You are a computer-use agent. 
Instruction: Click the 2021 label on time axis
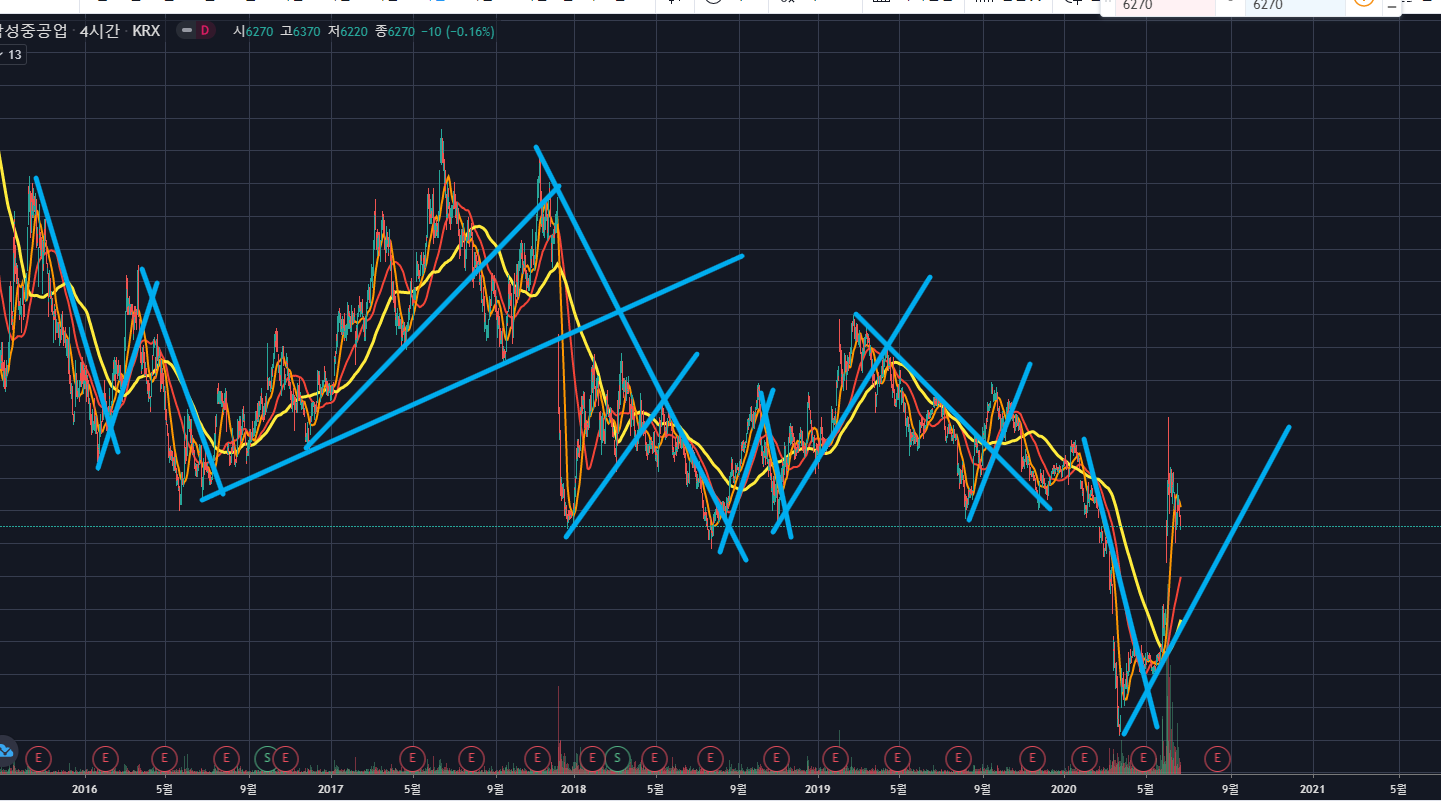click(1312, 789)
